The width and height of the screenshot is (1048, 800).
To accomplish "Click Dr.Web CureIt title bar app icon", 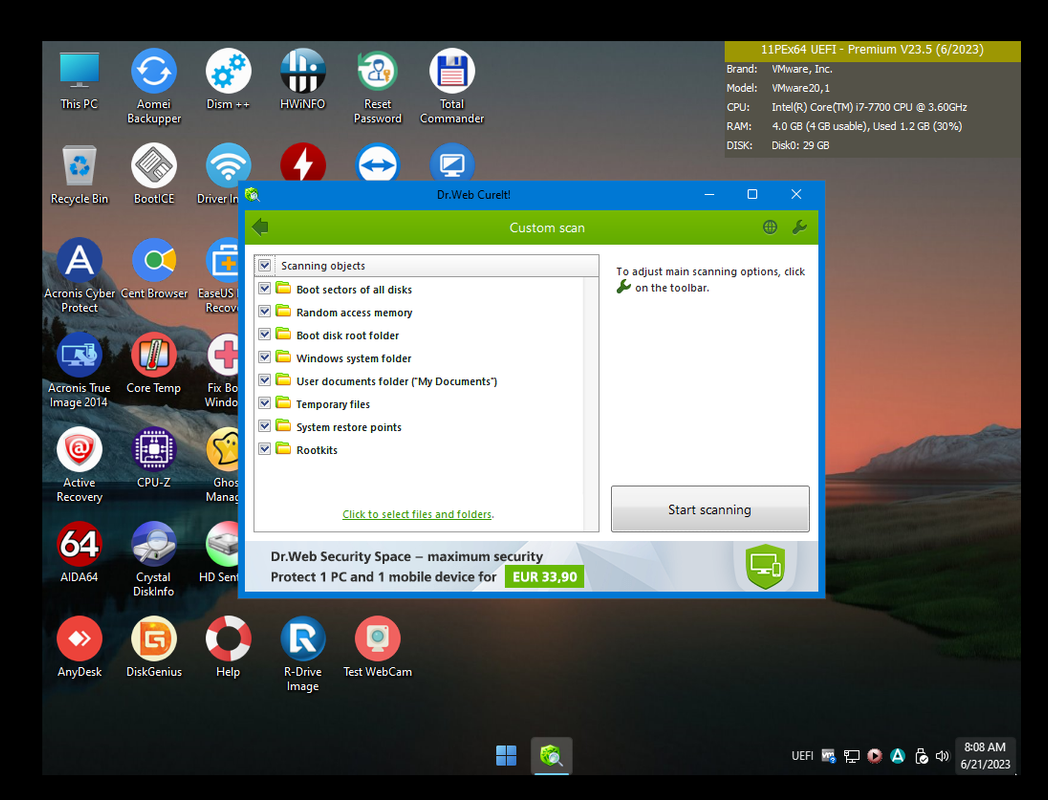I will 252,194.
